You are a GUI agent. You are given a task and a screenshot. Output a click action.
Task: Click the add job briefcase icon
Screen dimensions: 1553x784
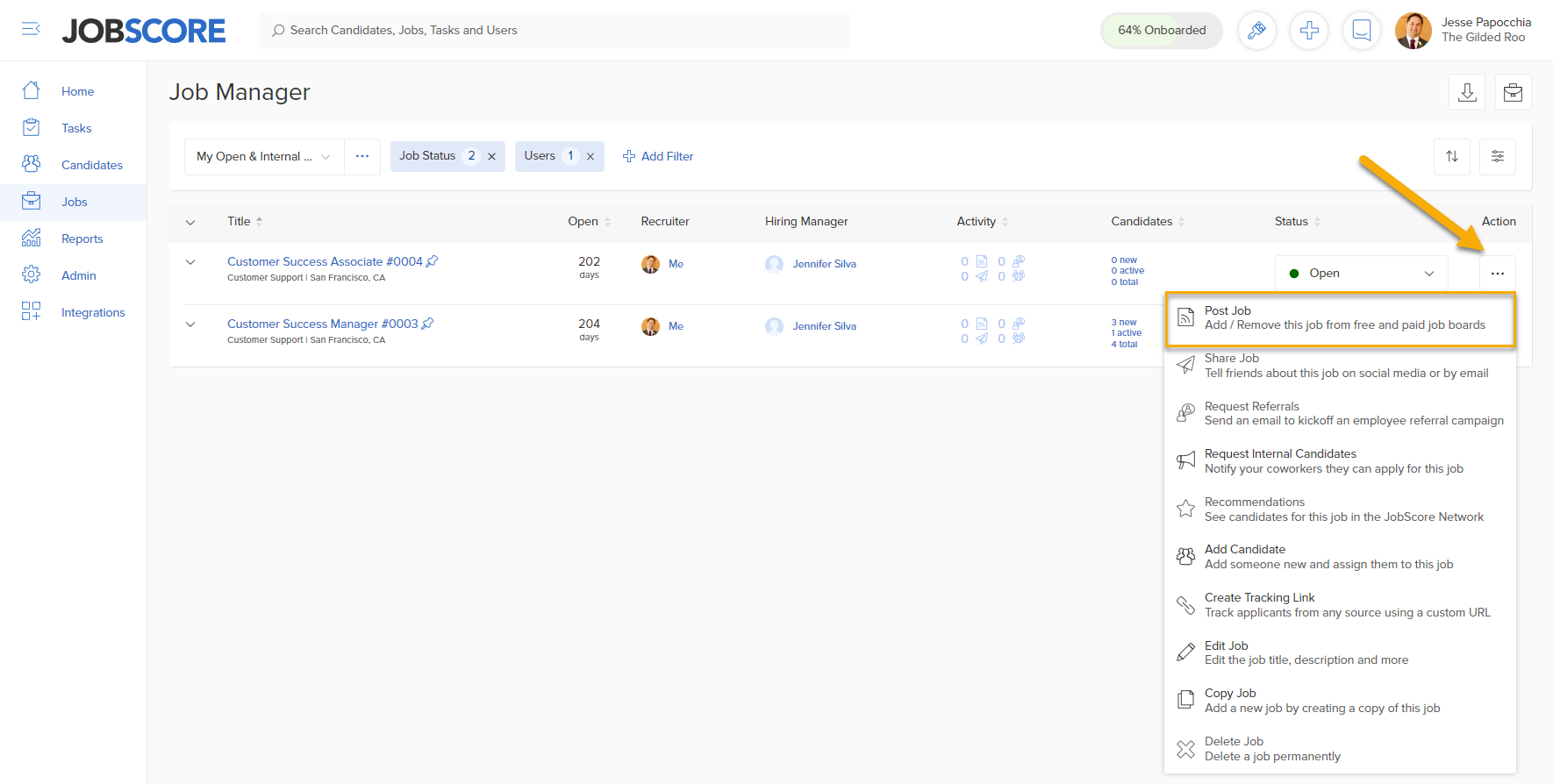[x=1514, y=92]
